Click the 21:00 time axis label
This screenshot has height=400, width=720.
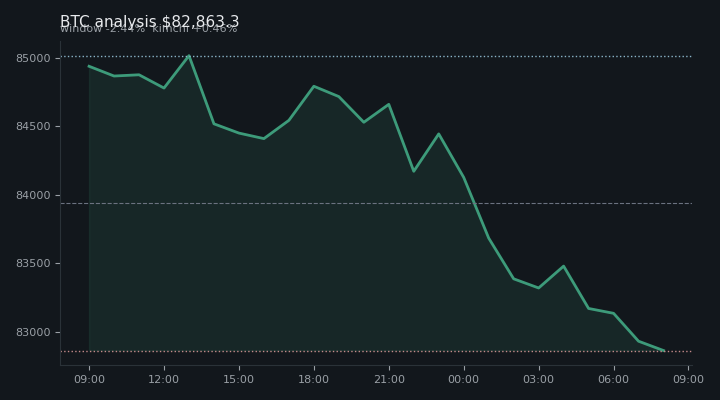pyautogui.click(x=389, y=379)
